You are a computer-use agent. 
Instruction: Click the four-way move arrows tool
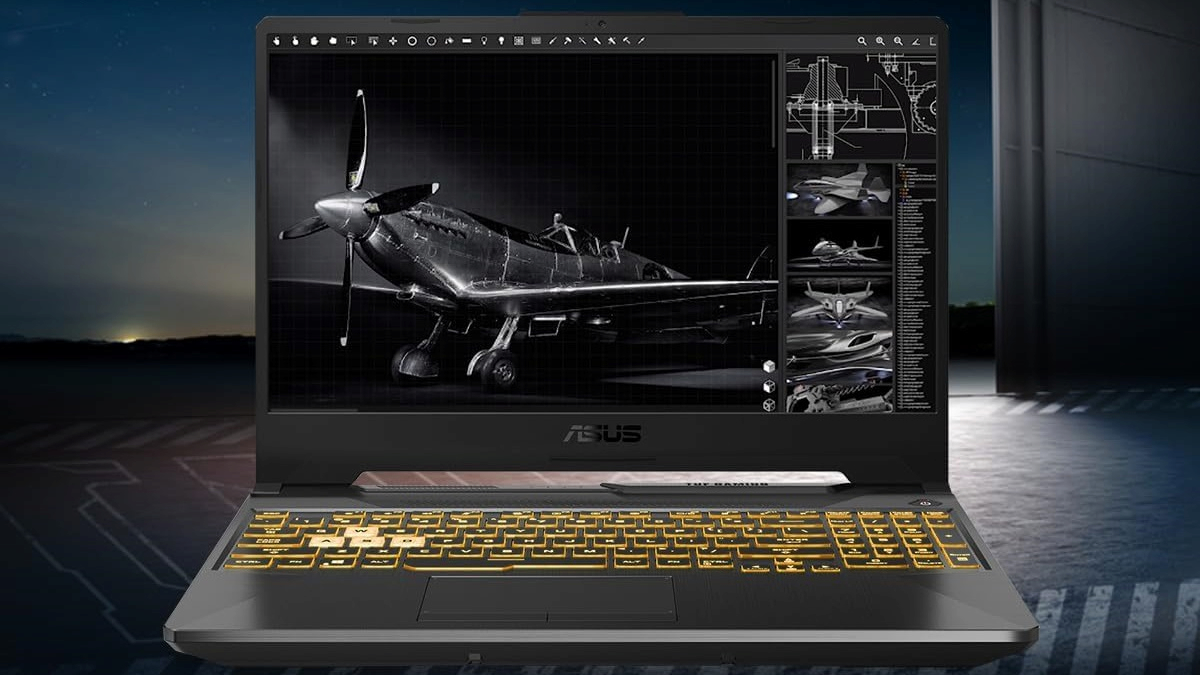392,41
